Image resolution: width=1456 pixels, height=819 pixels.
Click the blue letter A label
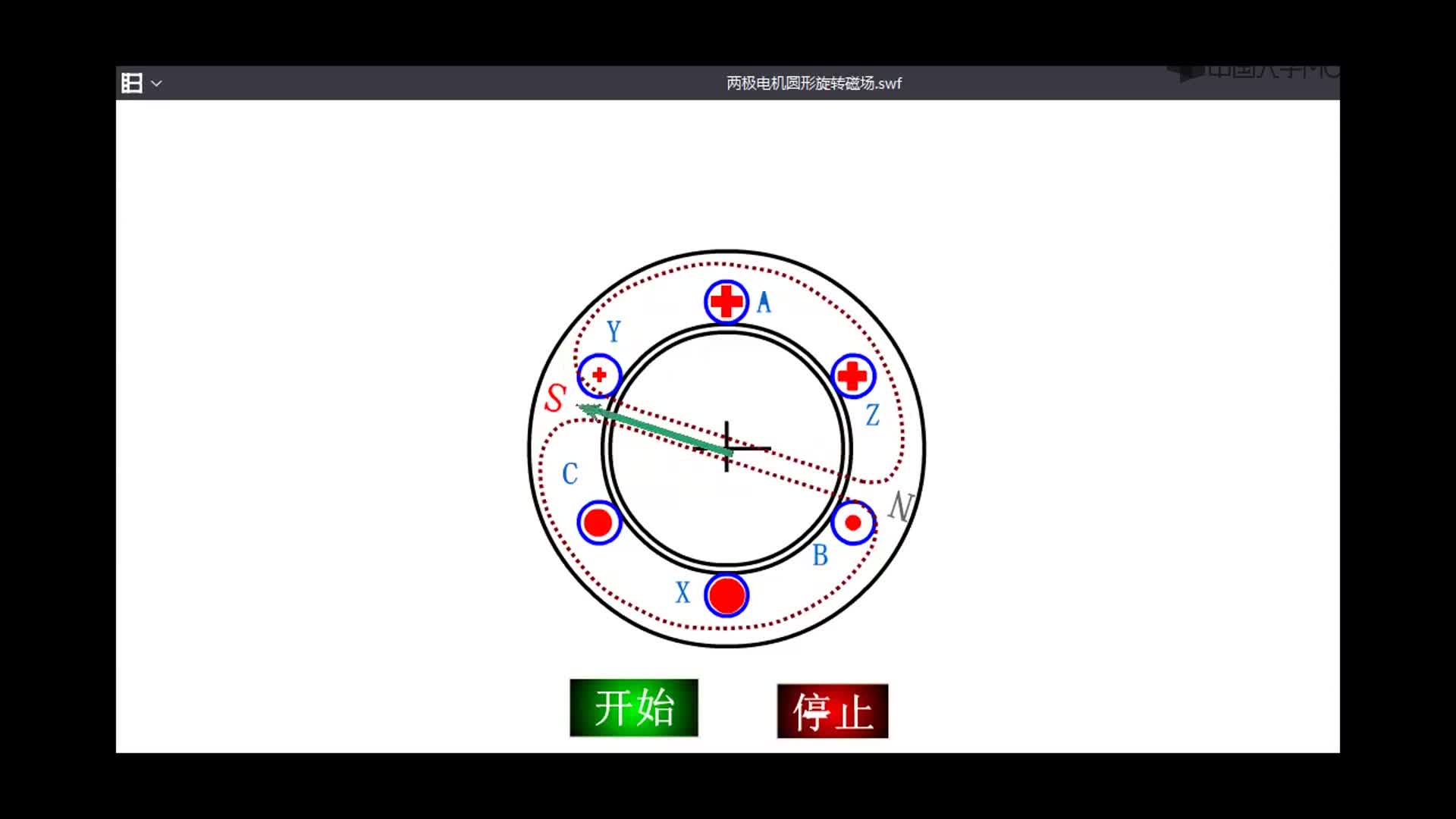764,303
